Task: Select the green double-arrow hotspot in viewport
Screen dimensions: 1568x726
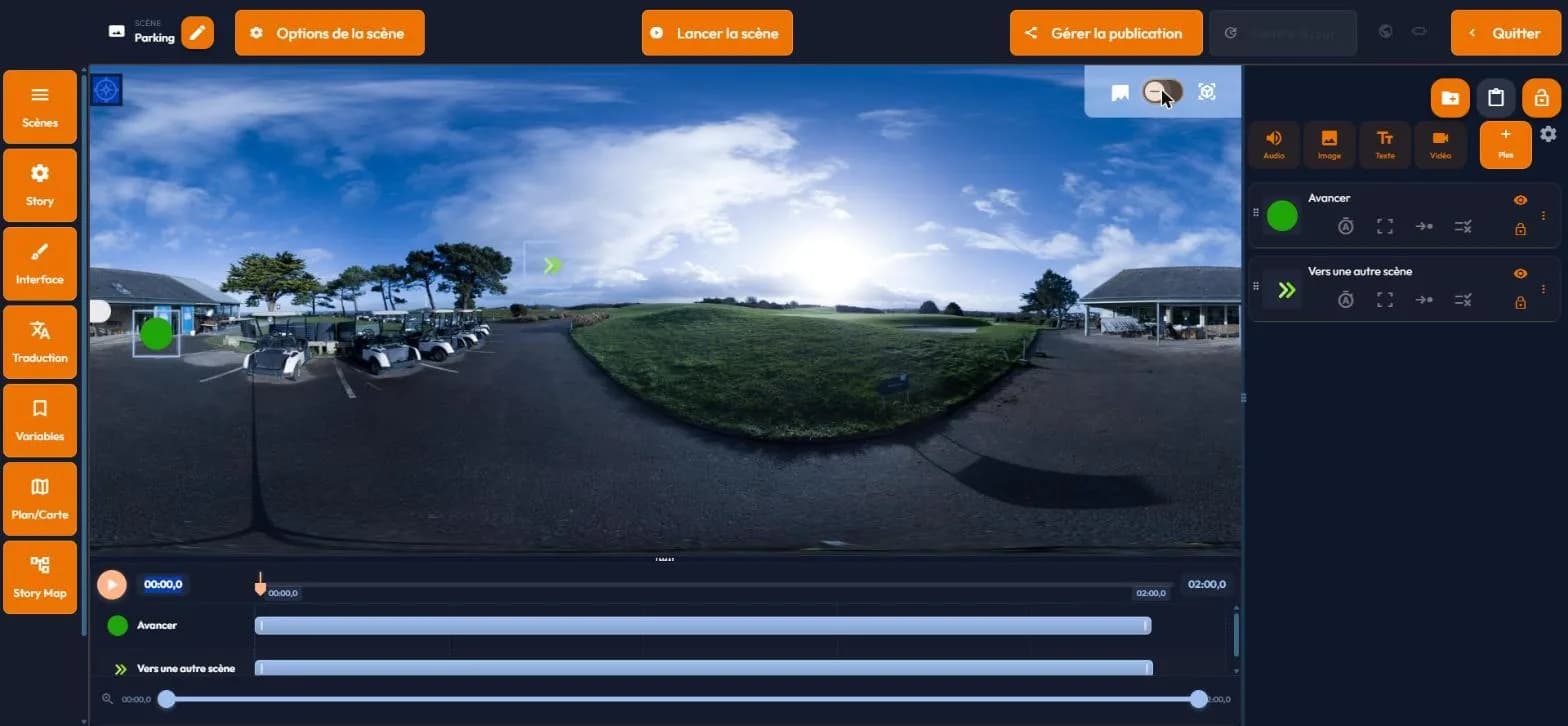Action: (551, 265)
